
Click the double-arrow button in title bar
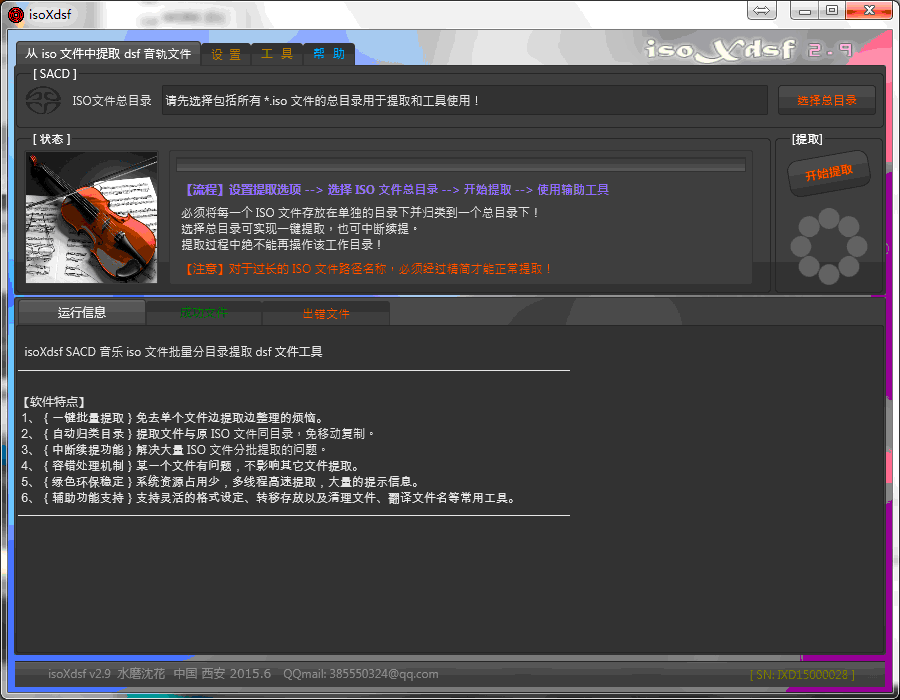(762, 10)
